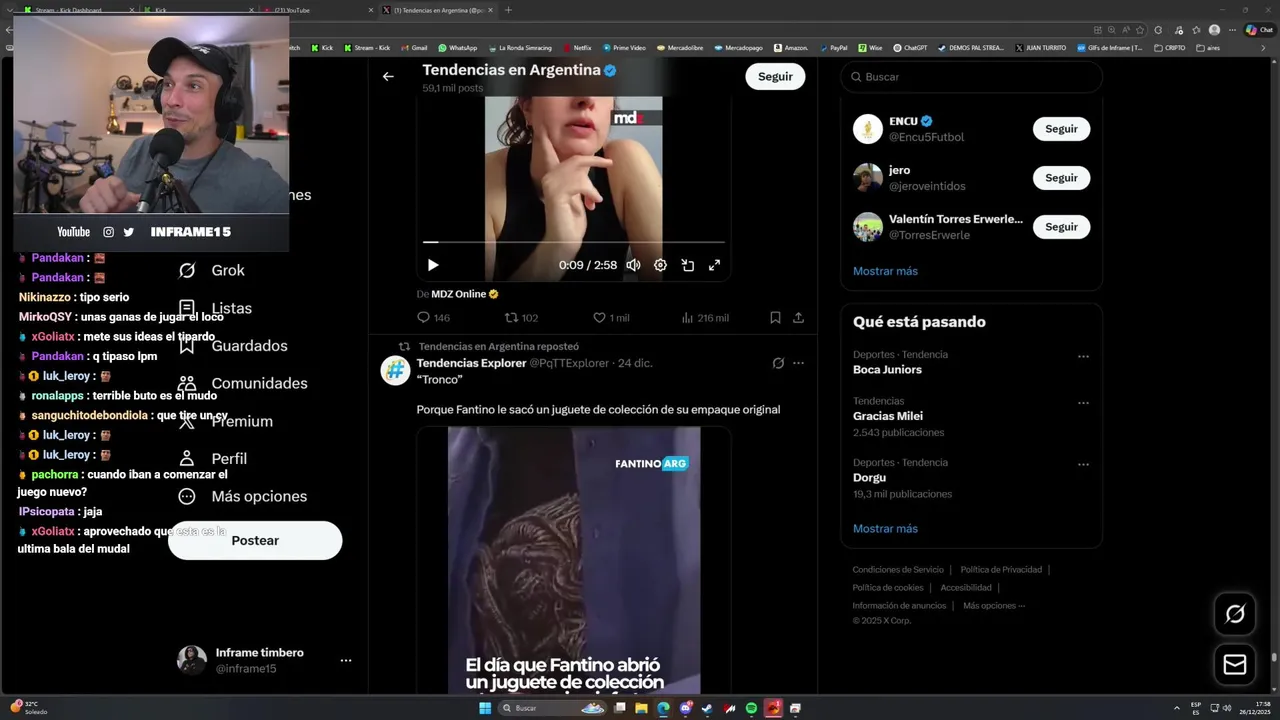
Task: Open Premium in the sidebar
Action: pos(225,421)
